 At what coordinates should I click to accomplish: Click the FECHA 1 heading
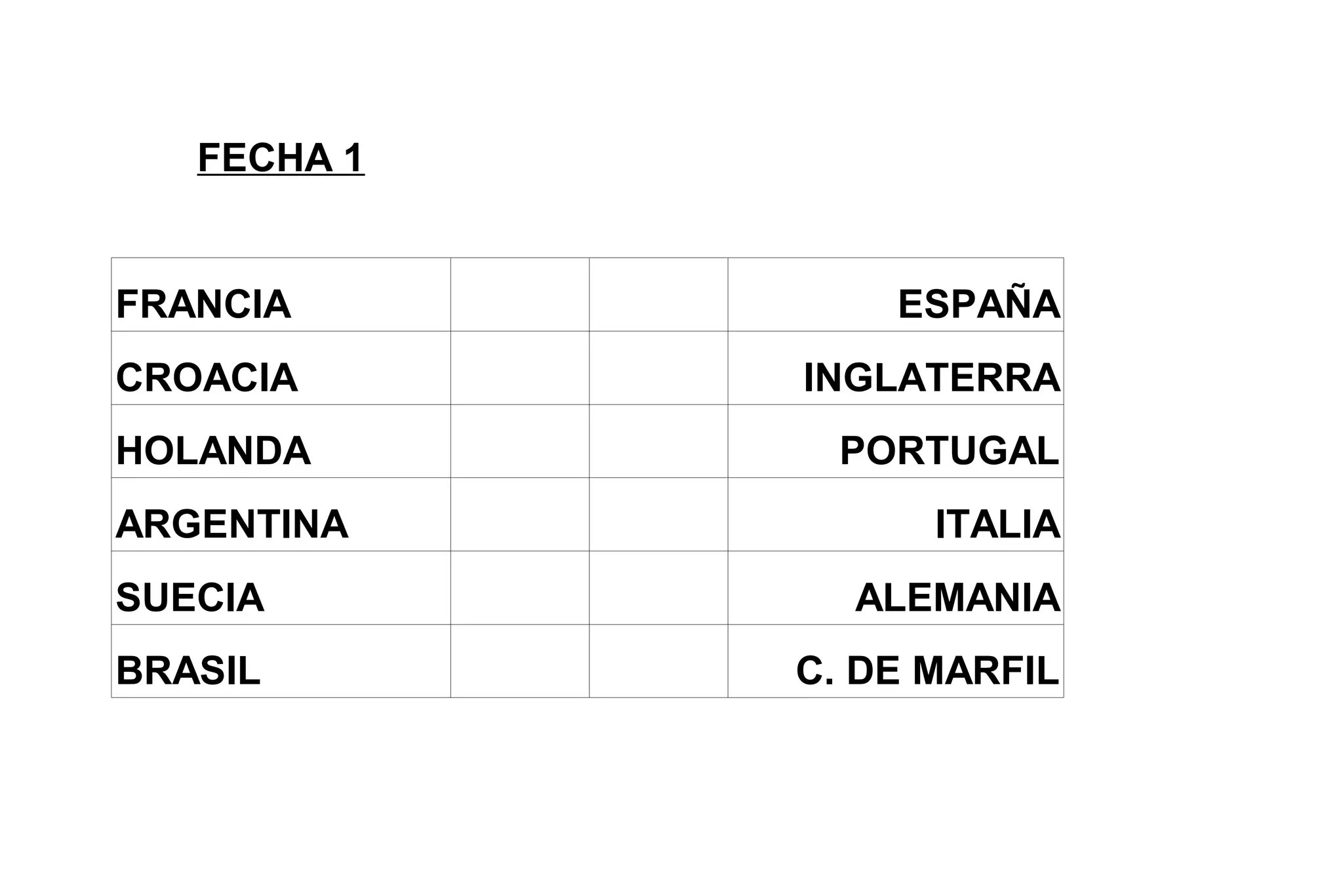281,158
